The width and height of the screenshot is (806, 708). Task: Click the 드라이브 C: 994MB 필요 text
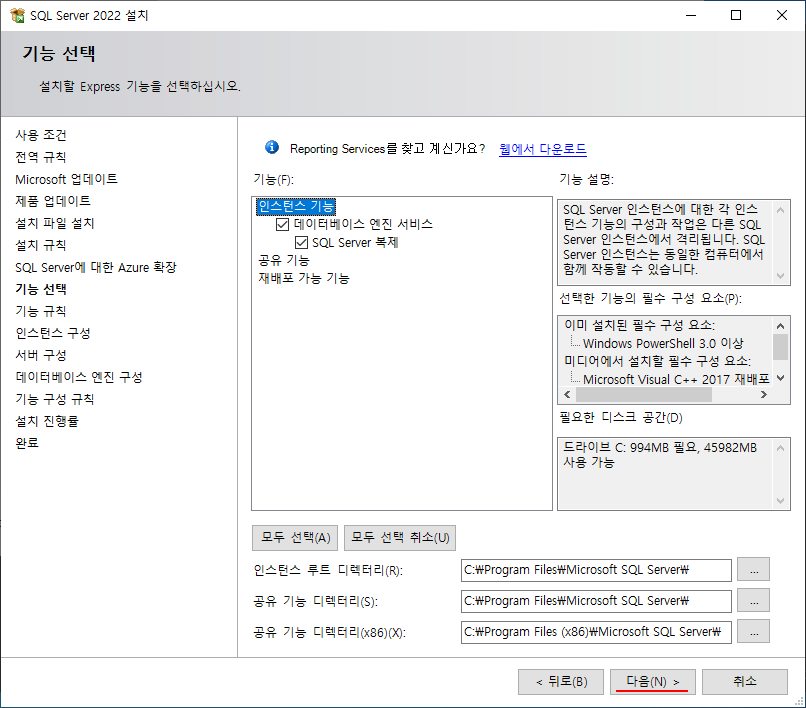pos(631,448)
